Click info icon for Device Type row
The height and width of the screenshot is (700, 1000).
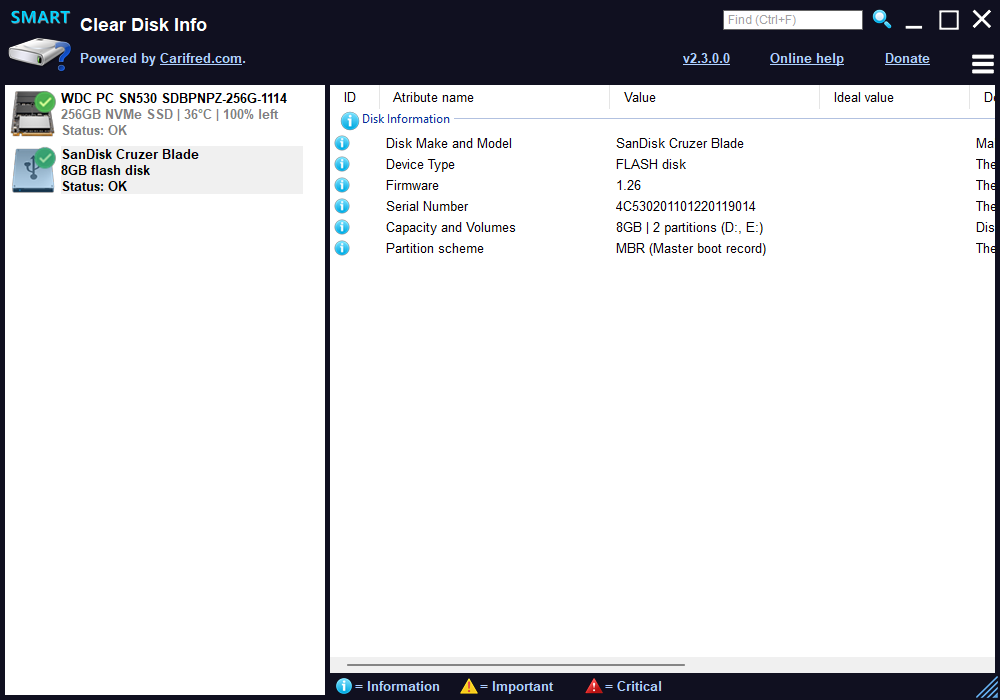click(x=342, y=164)
